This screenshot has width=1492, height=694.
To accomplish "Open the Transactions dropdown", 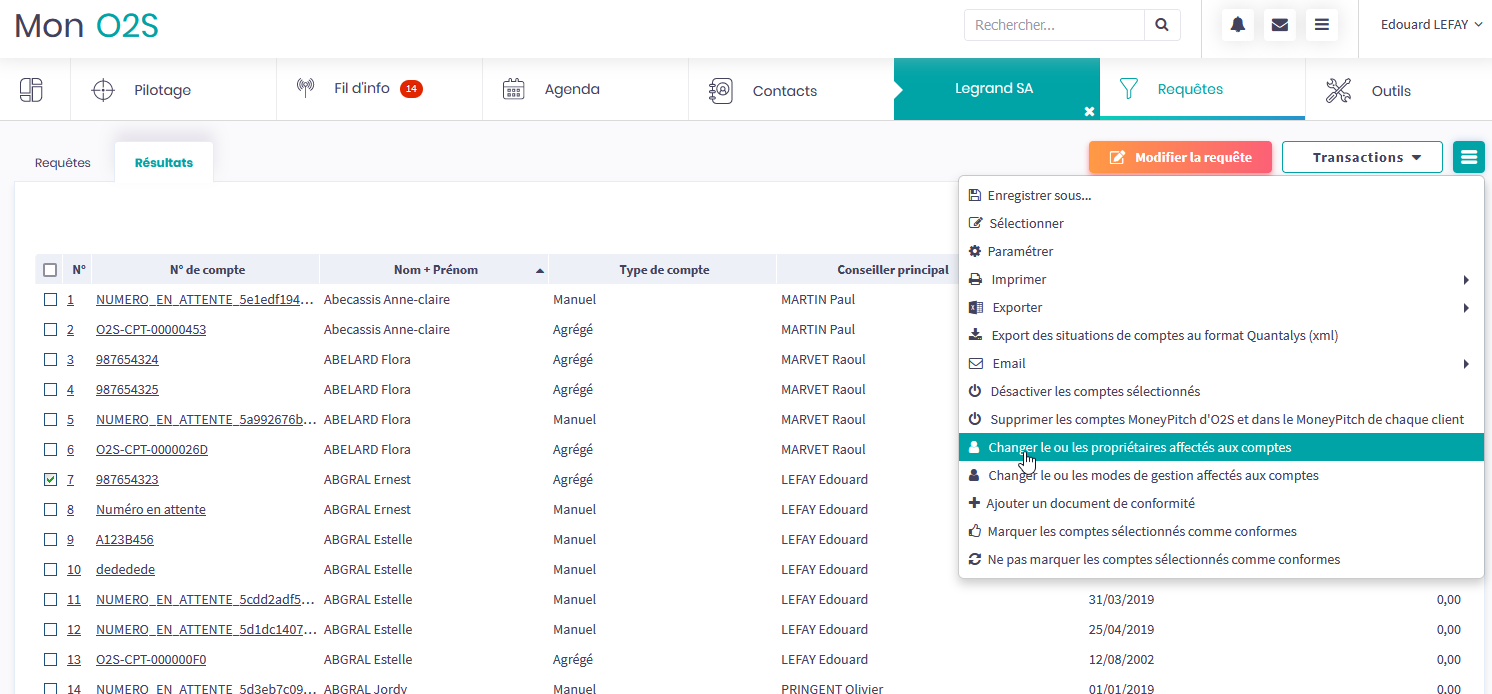I will [1361, 157].
